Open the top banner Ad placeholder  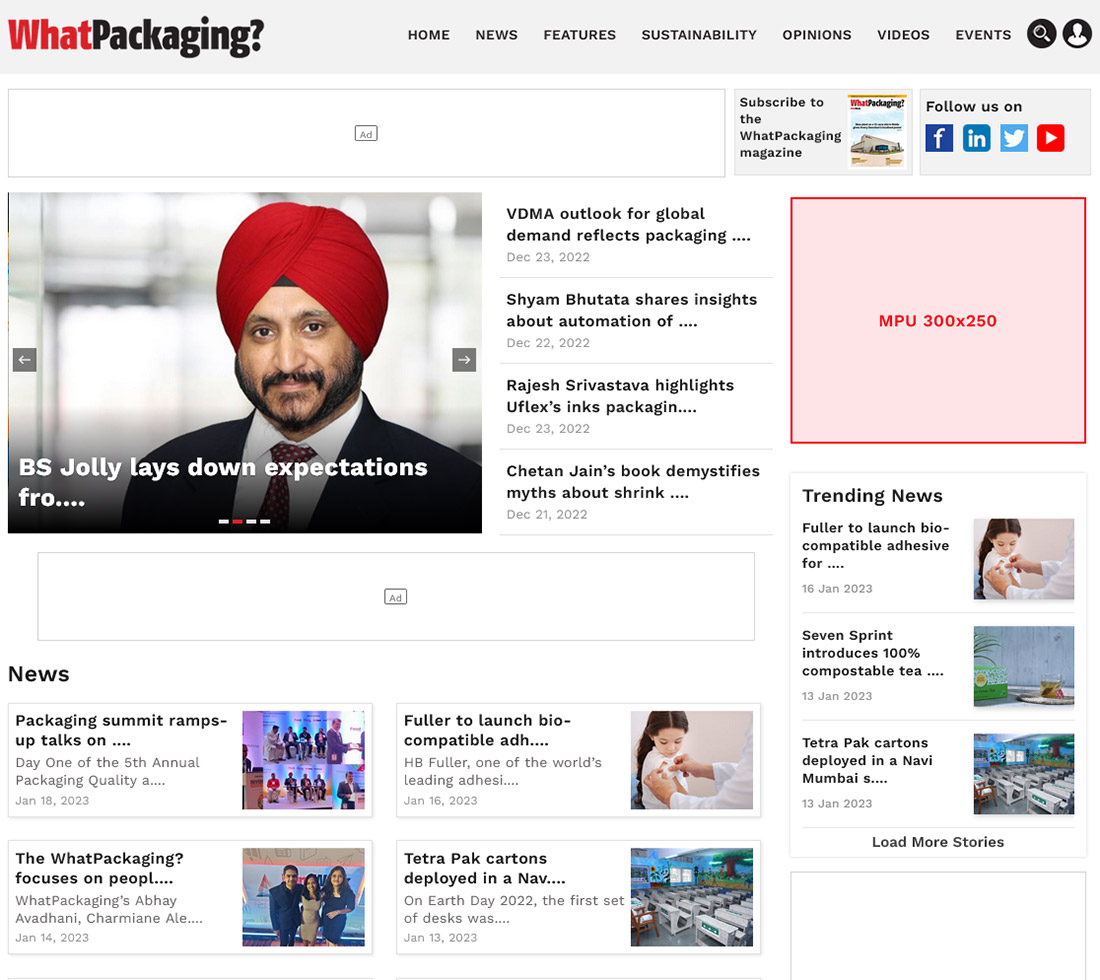pos(366,133)
